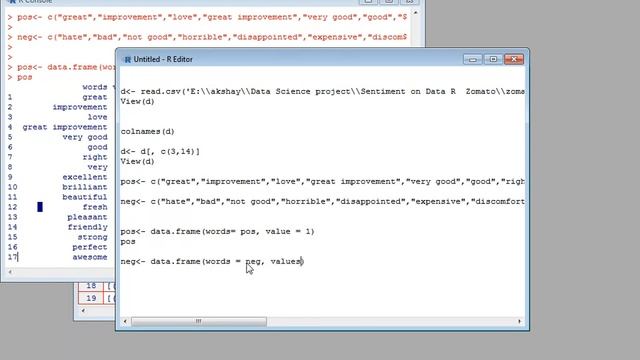The width and height of the screenshot is (640, 360).
Task: Click the 'love' row in R Console
Action: [58, 117]
